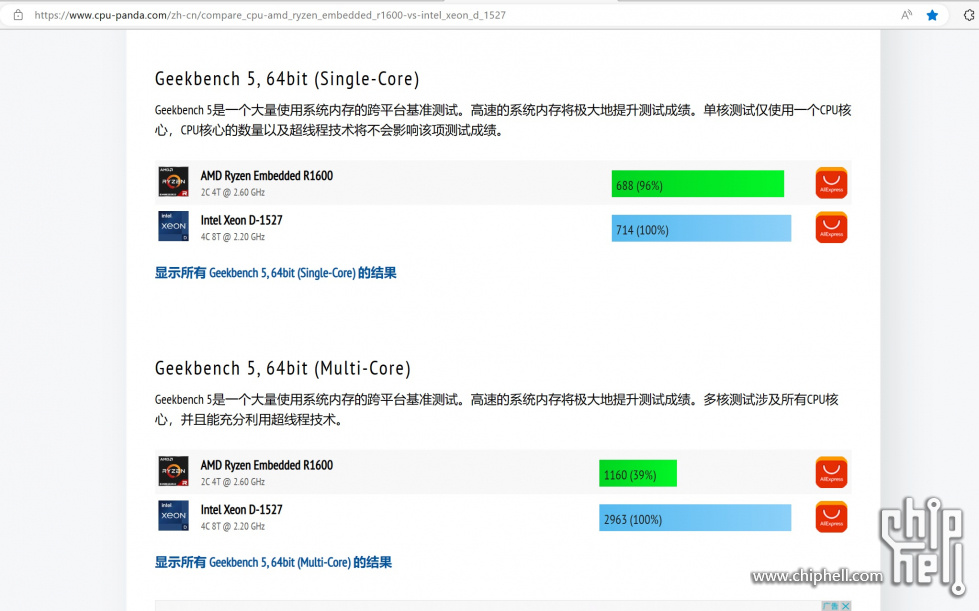The width and height of the screenshot is (979, 611).
Task: Click Intel Xeon D-1527 name in Multi-Core
Action: pos(241,510)
